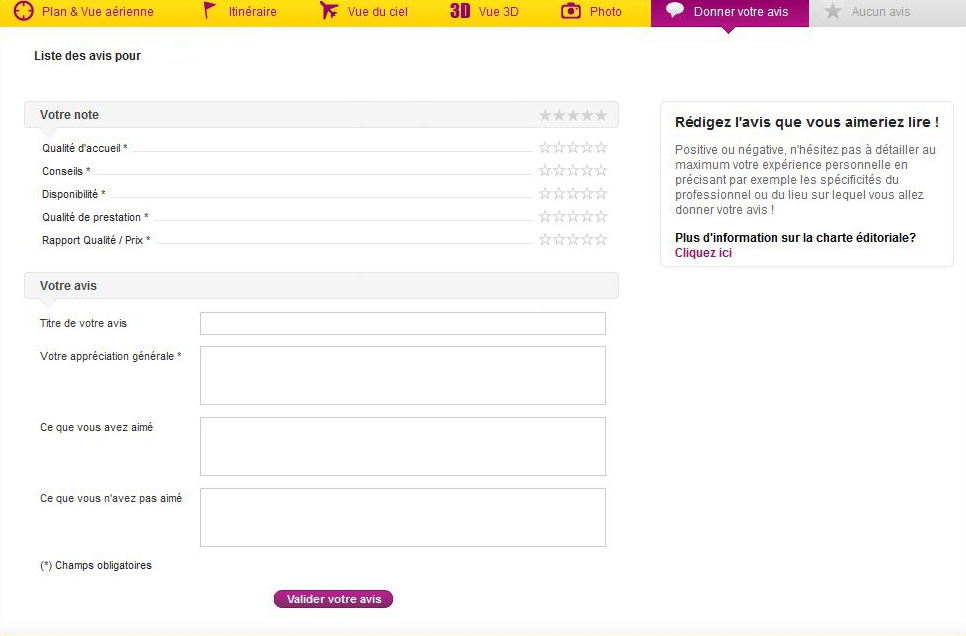Screen dimensions: 966x636
Task: Open the Vue 3D tab
Action: point(498,12)
